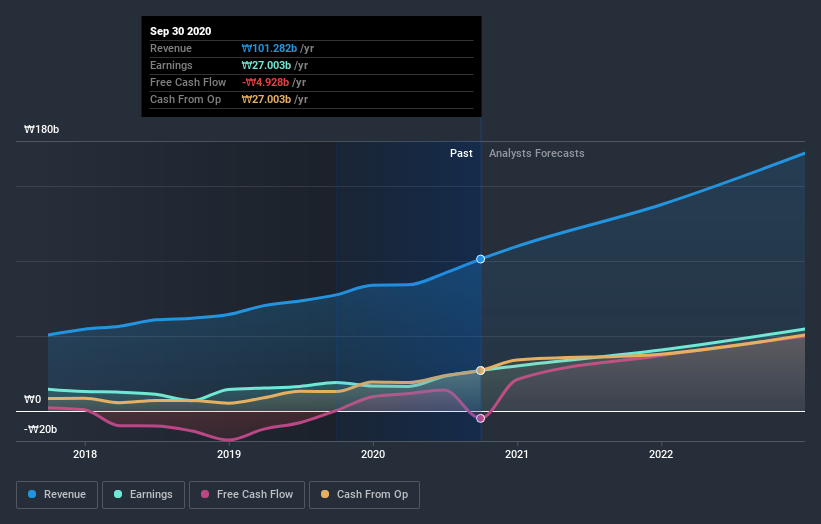Click the Cash From Op label in tooltip

(x=185, y=99)
